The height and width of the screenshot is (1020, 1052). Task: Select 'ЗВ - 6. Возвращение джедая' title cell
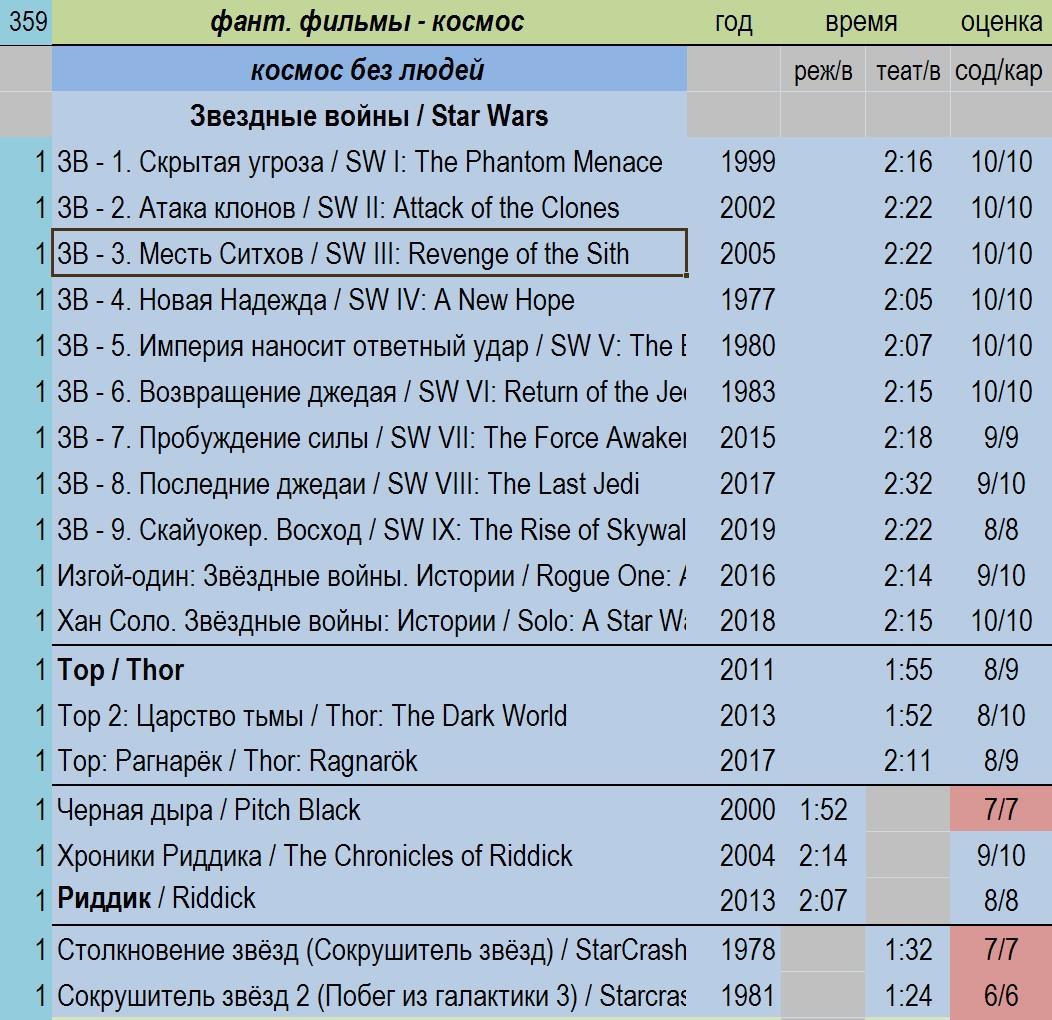369,392
